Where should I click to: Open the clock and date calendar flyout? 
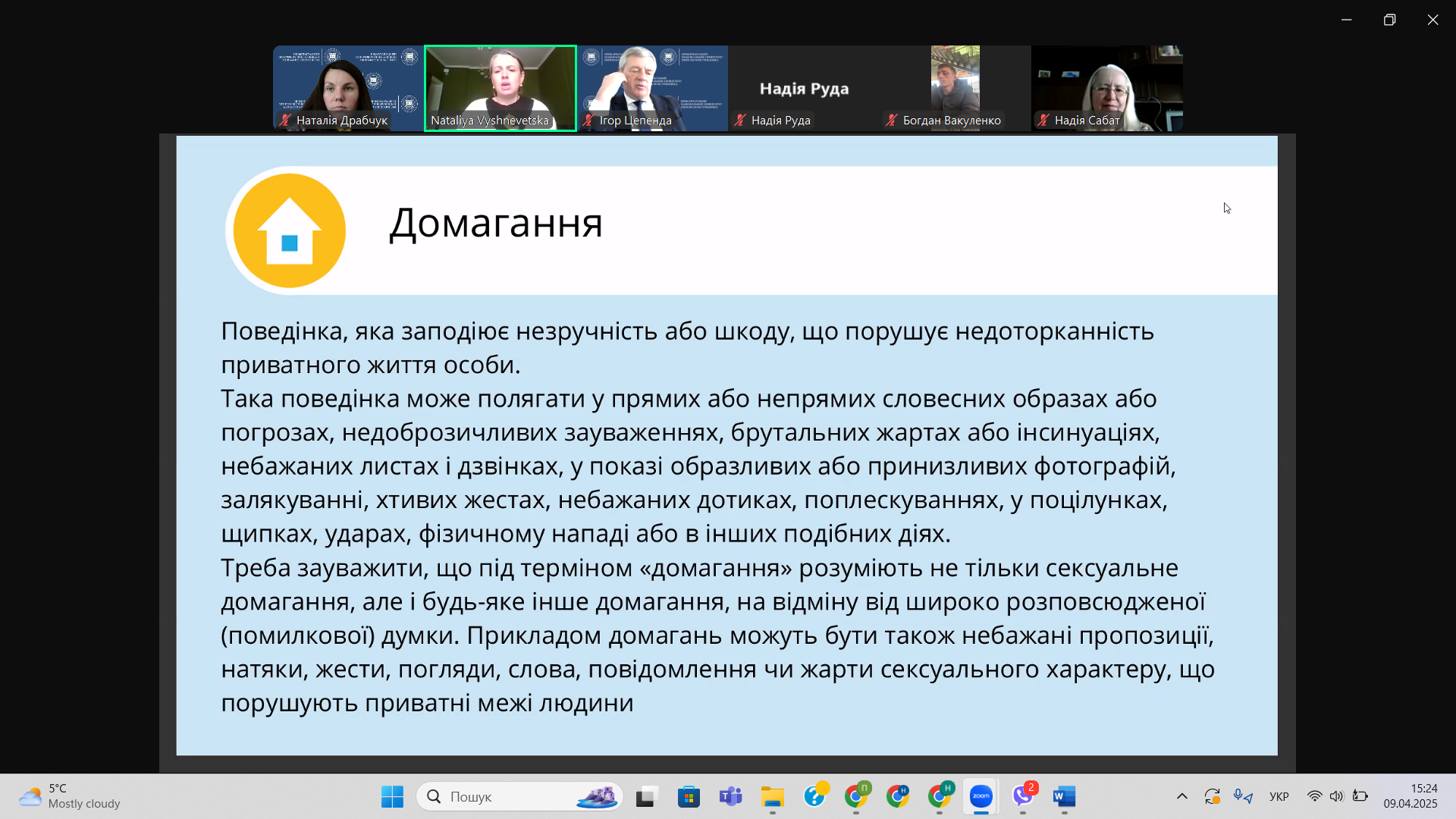[1410, 796]
